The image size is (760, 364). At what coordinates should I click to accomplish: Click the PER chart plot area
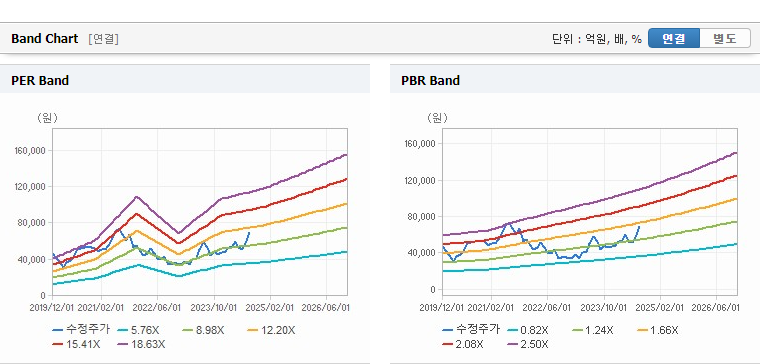pos(200,212)
